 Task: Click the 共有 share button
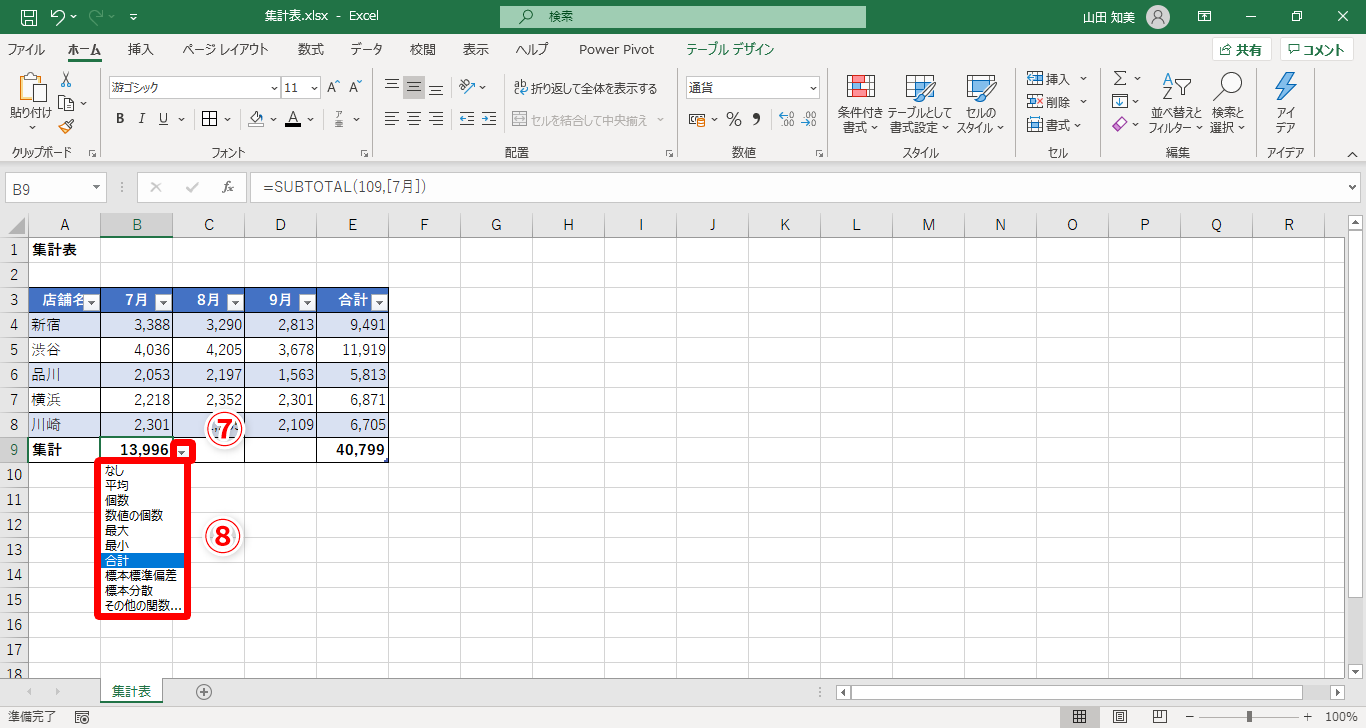coord(1242,50)
